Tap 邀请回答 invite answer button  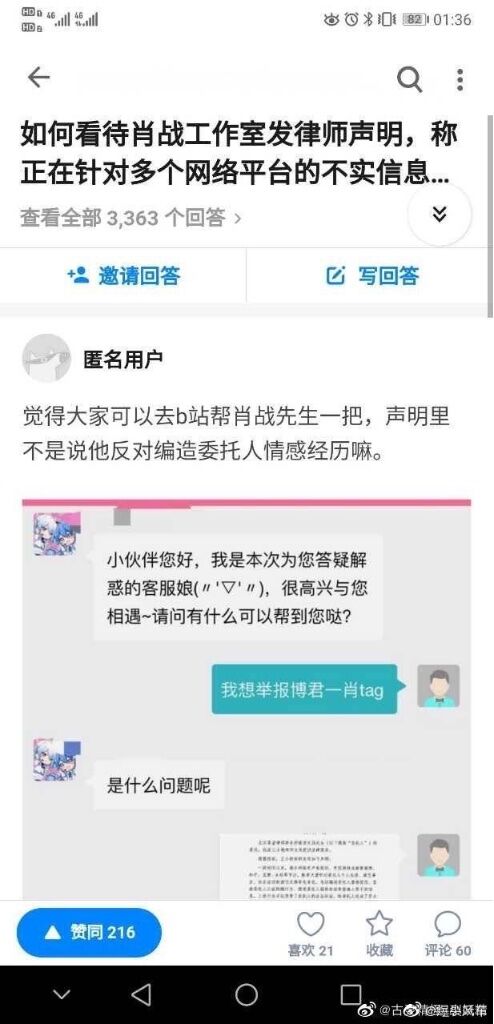point(124,276)
